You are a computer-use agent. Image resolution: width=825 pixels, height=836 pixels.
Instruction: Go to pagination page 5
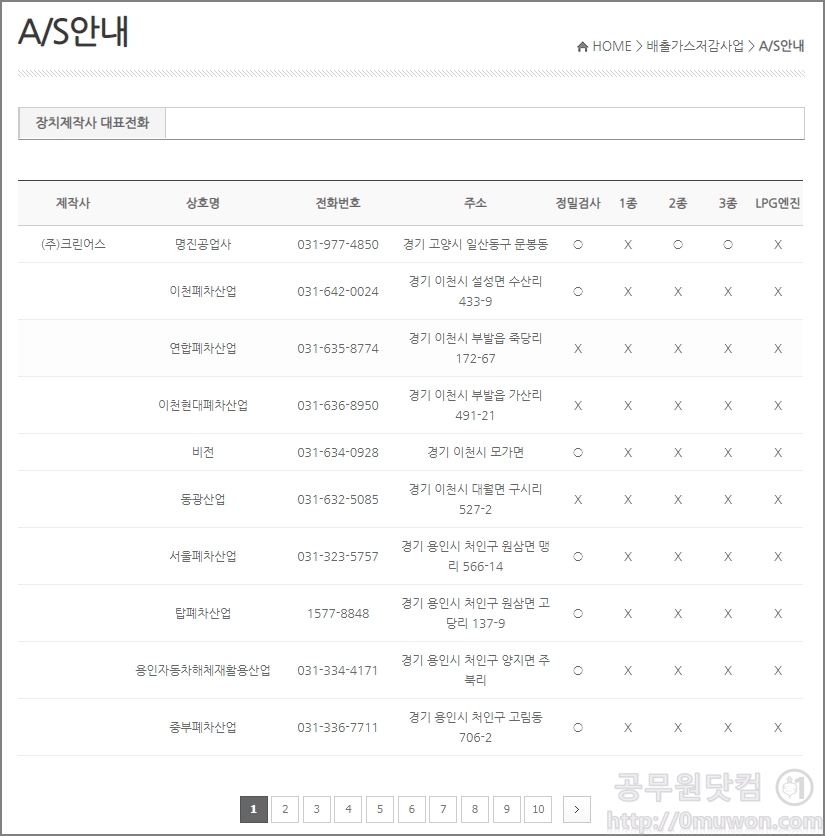(x=380, y=809)
